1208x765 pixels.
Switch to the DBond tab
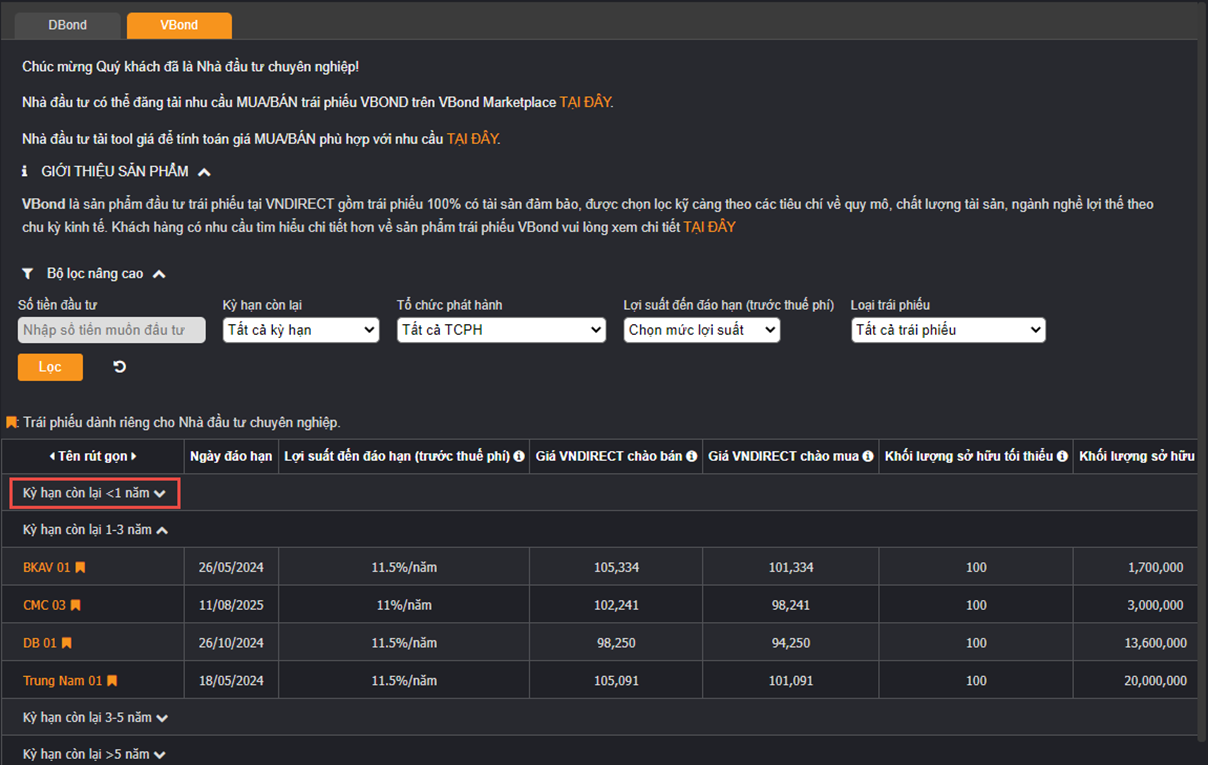[x=68, y=25]
